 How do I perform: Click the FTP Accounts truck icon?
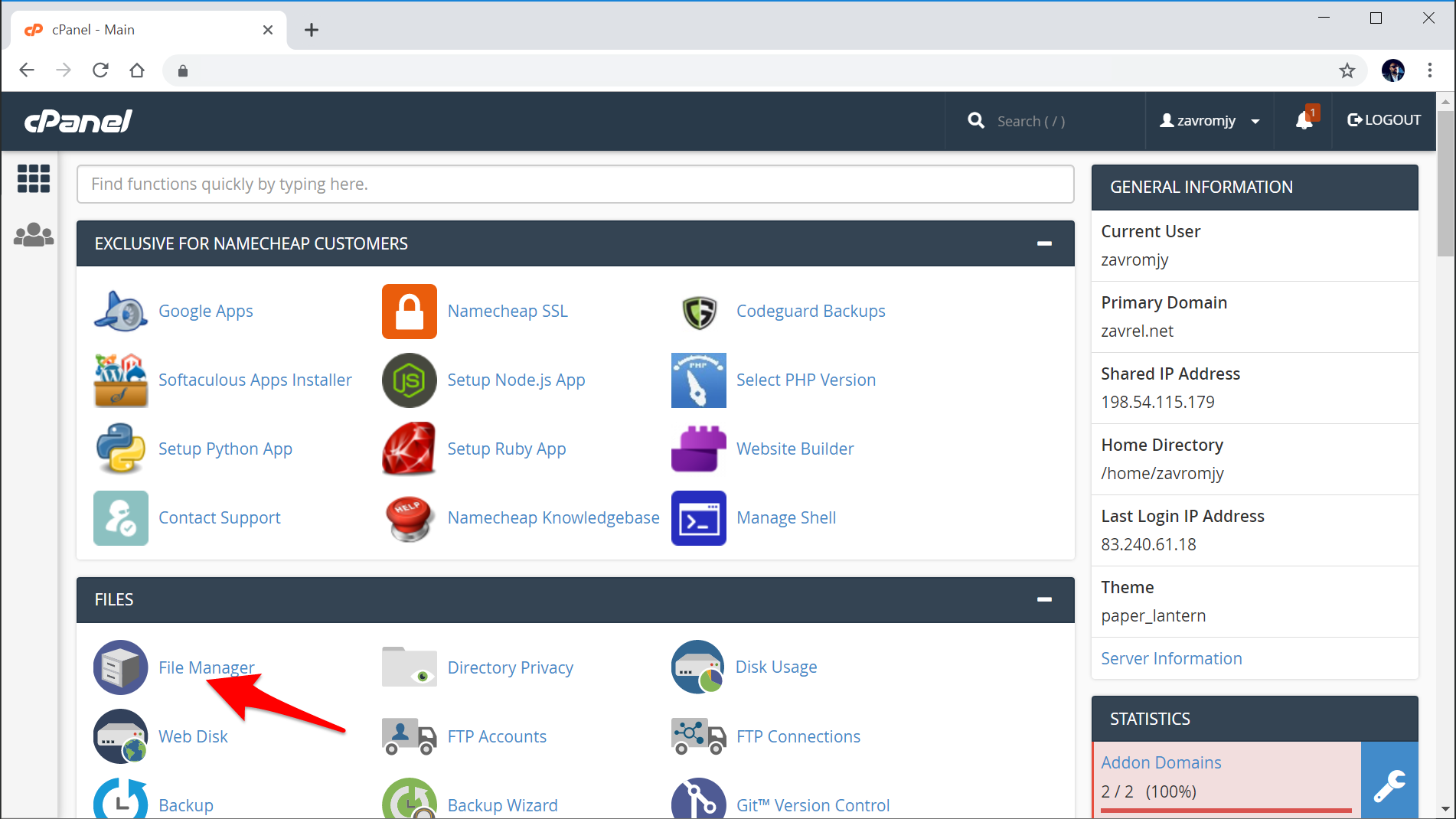tap(410, 736)
